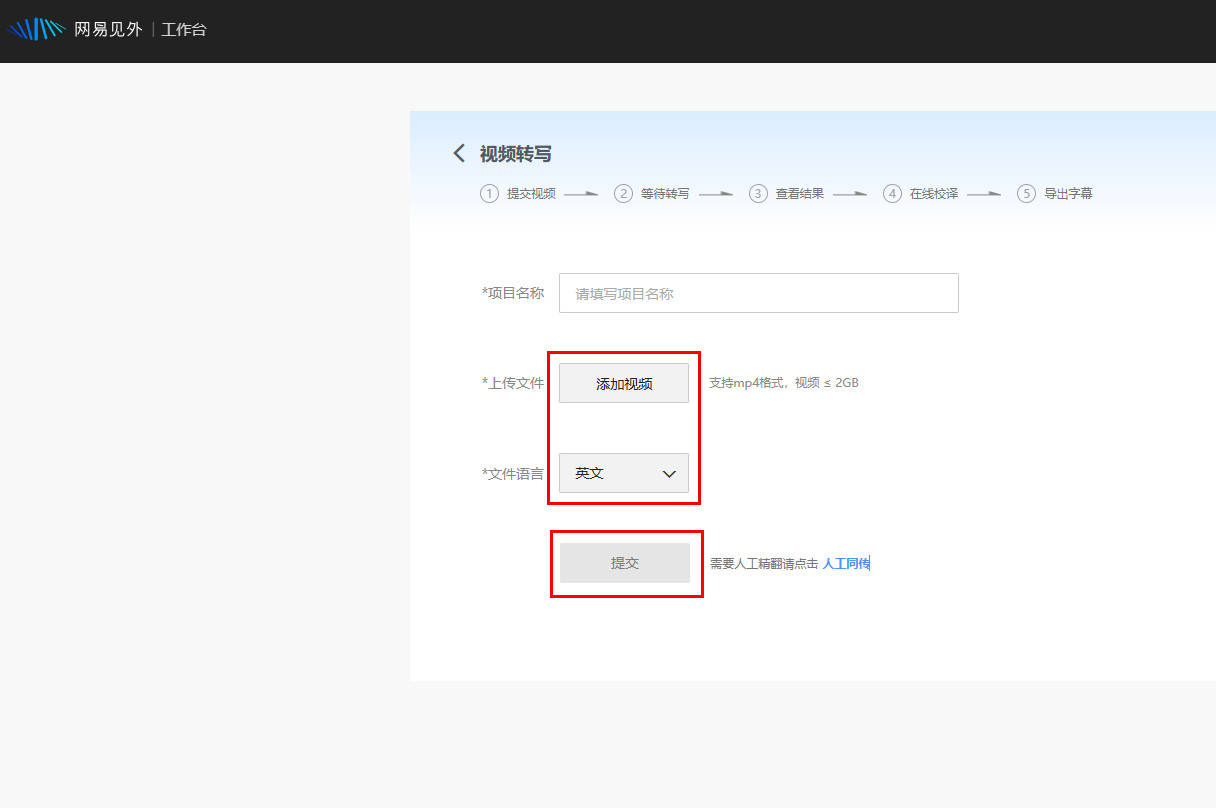
Task: Click the chevron arrow on the 英文 selector
Action: click(x=669, y=473)
